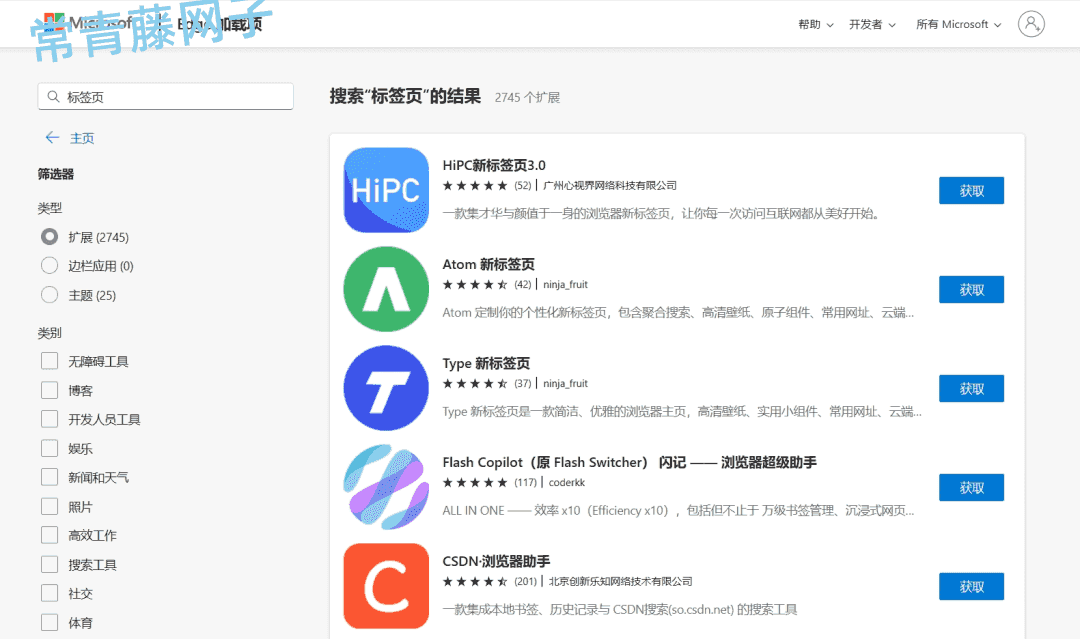Select the 边栏应用 (0) radio button
1080x639 pixels.
(50, 266)
